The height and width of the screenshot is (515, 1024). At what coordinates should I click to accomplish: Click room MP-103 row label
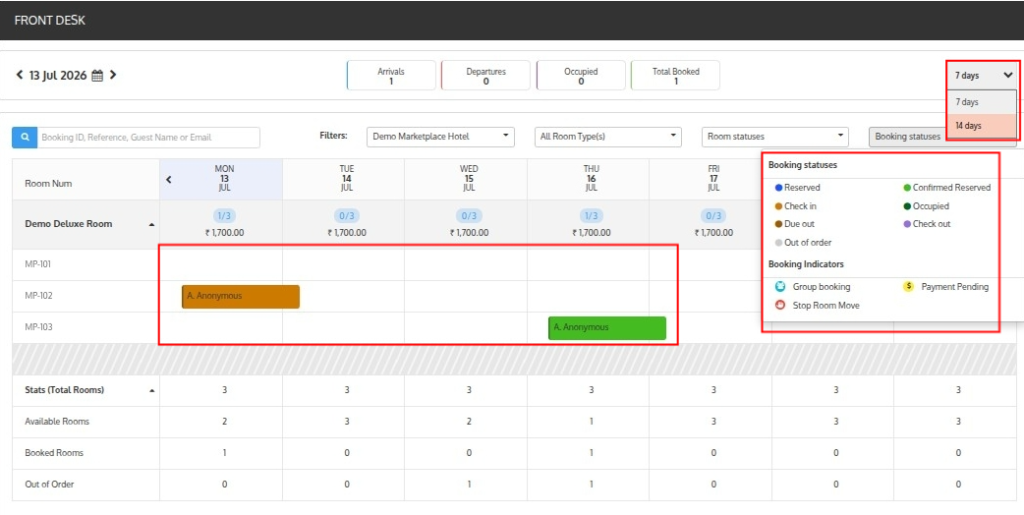39,327
